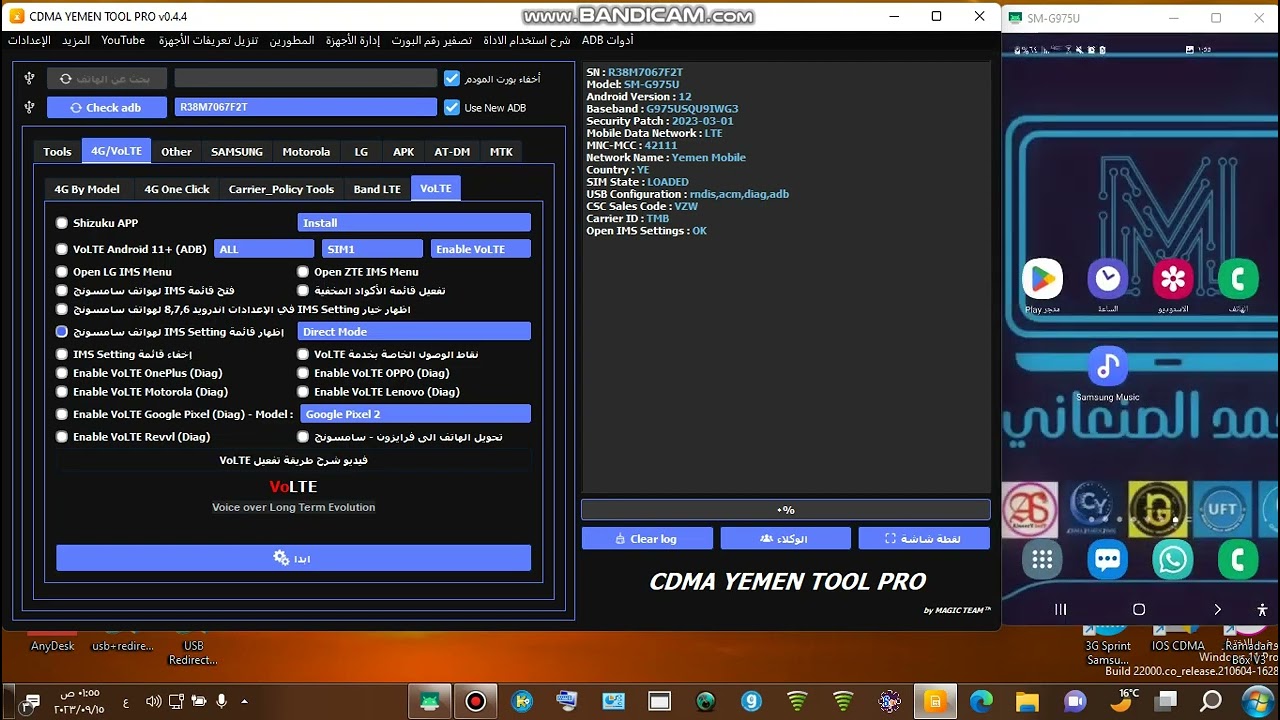
Task: Open the Direct Mode dropdown
Action: click(x=414, y=331)
